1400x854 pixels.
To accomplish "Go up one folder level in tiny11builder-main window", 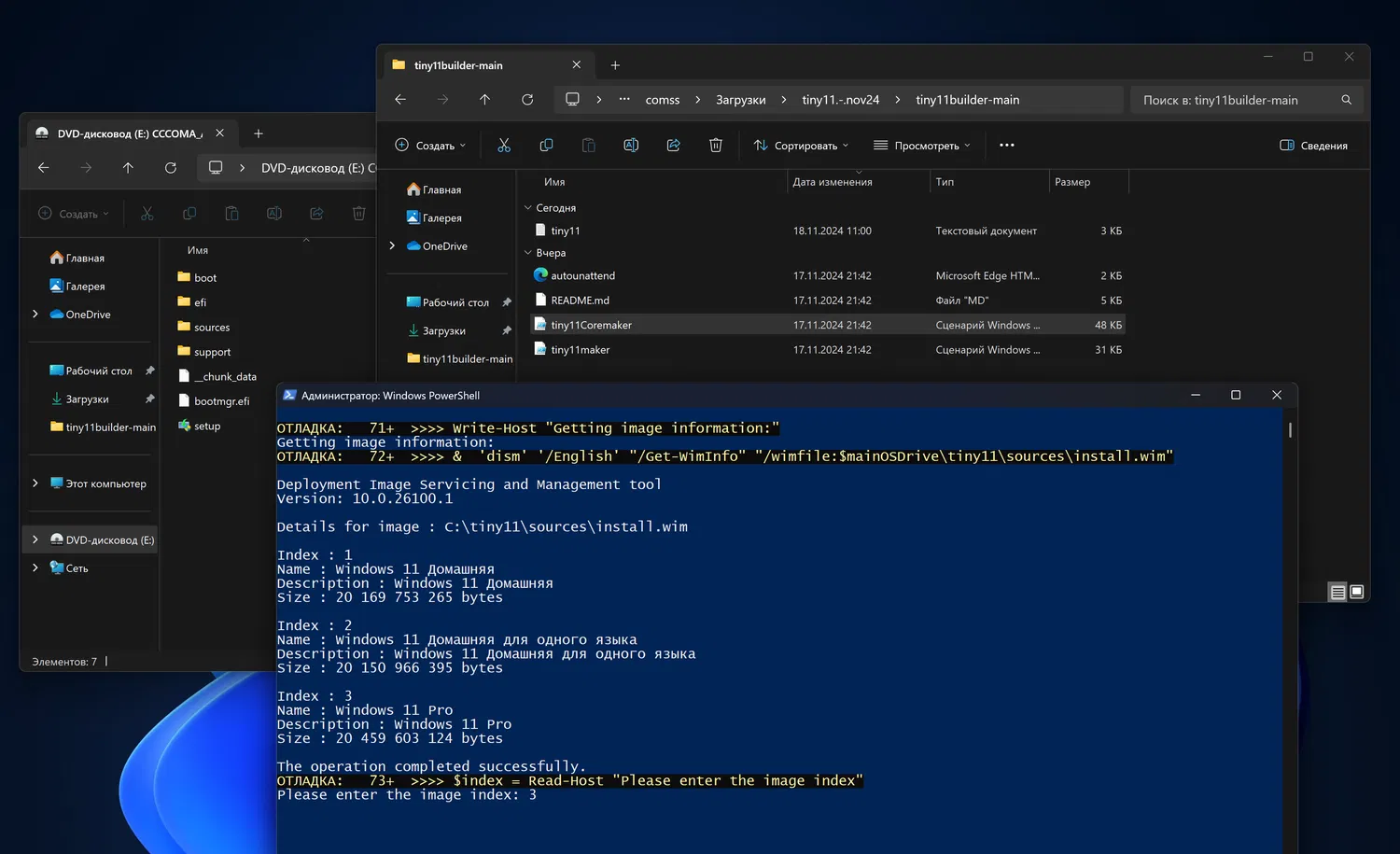I will tap(484, 100).
